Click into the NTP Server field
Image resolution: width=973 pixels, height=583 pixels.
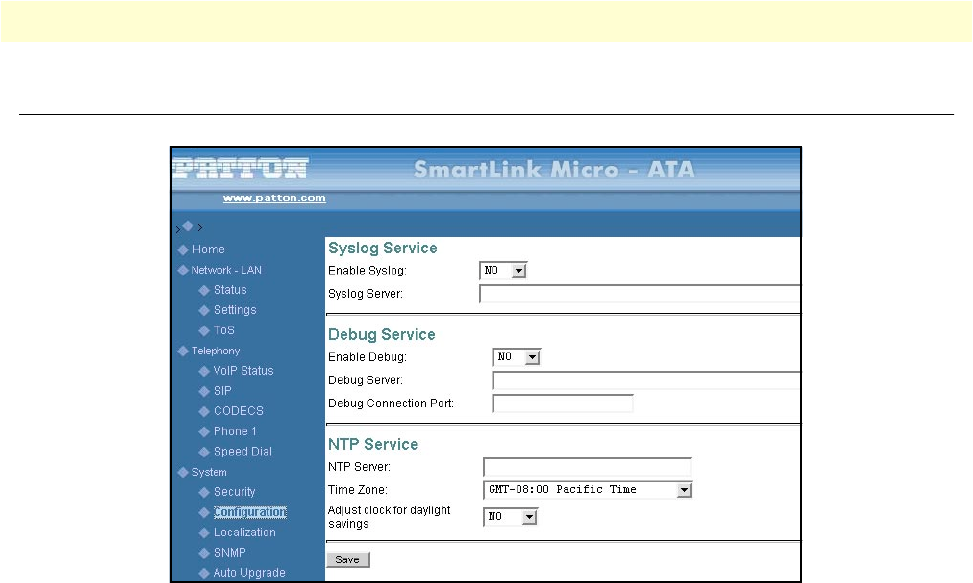pos(587,467)
